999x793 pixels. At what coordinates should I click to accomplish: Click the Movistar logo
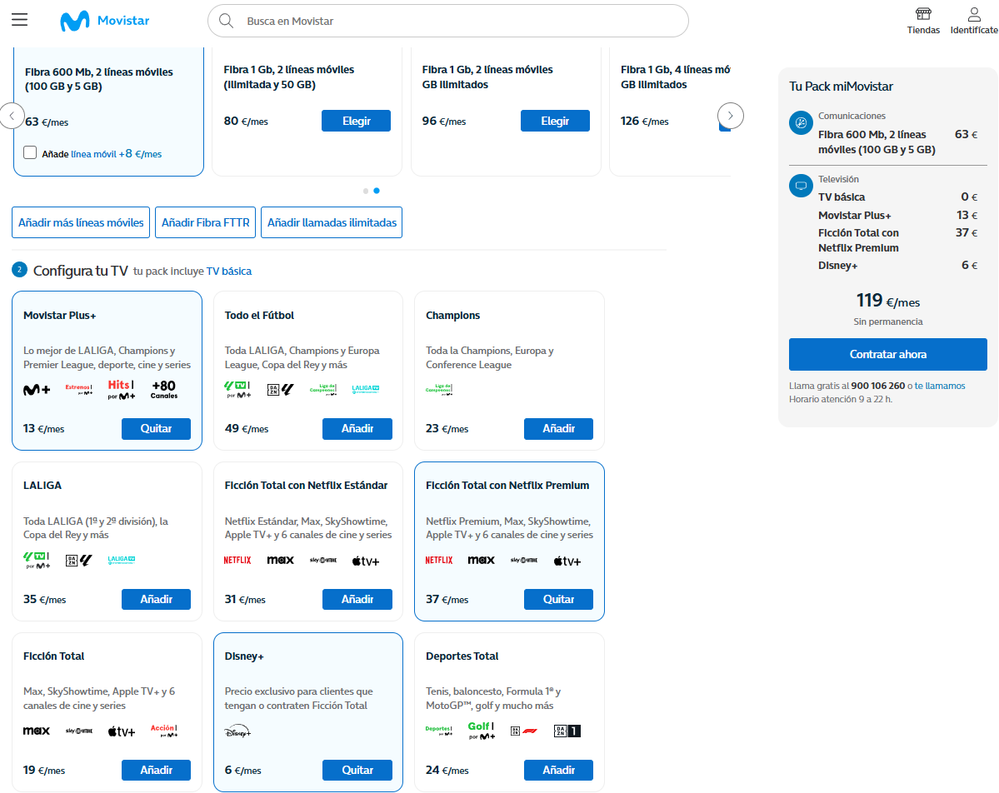pos(104,21)
